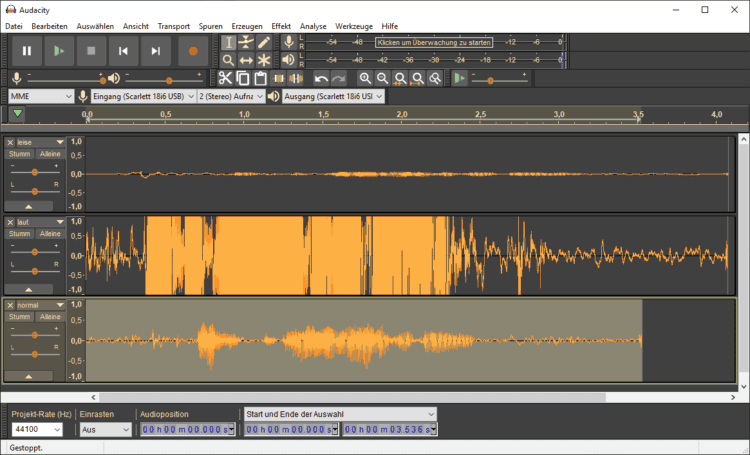Open the 'leise' track dropdown menu
This screenshot has width=750, height=455.
41,143
